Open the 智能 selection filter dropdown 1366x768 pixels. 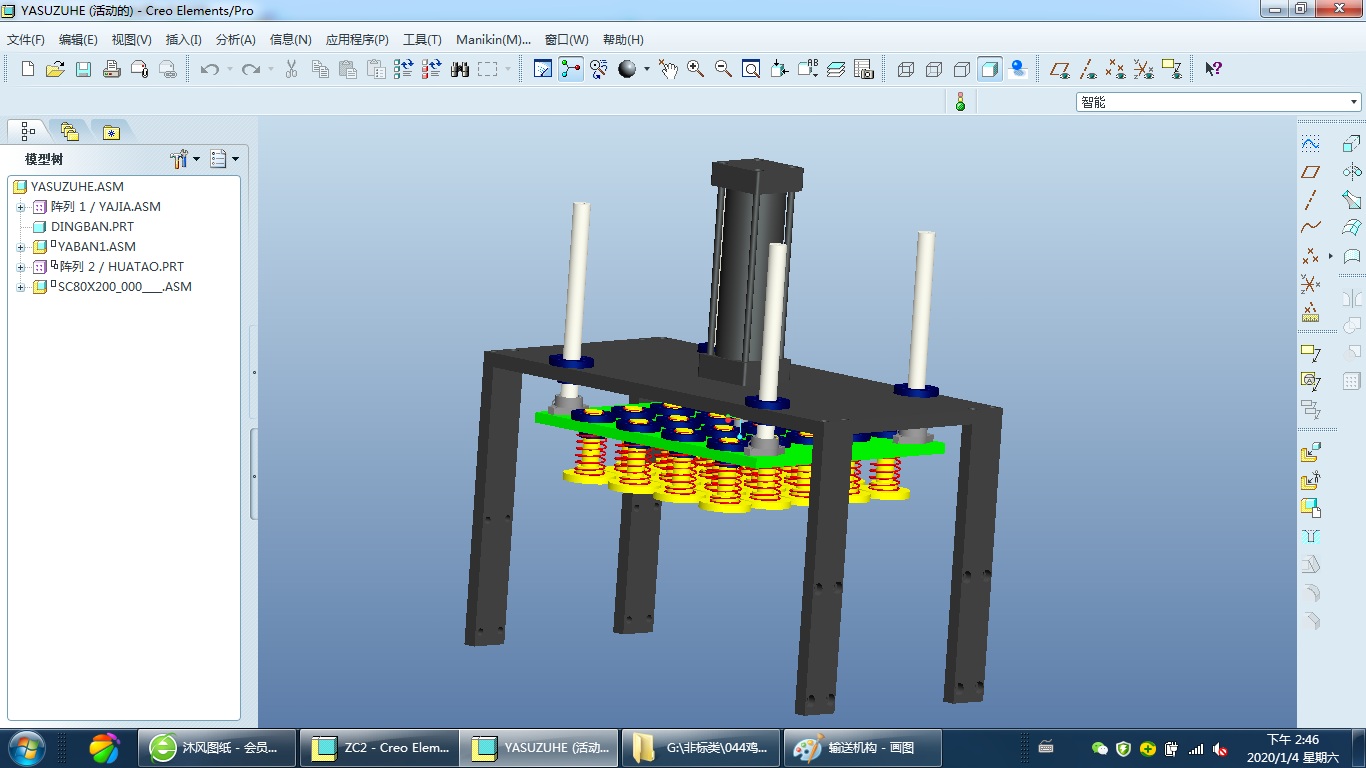pyautogui.click(x=1355, y=102)
